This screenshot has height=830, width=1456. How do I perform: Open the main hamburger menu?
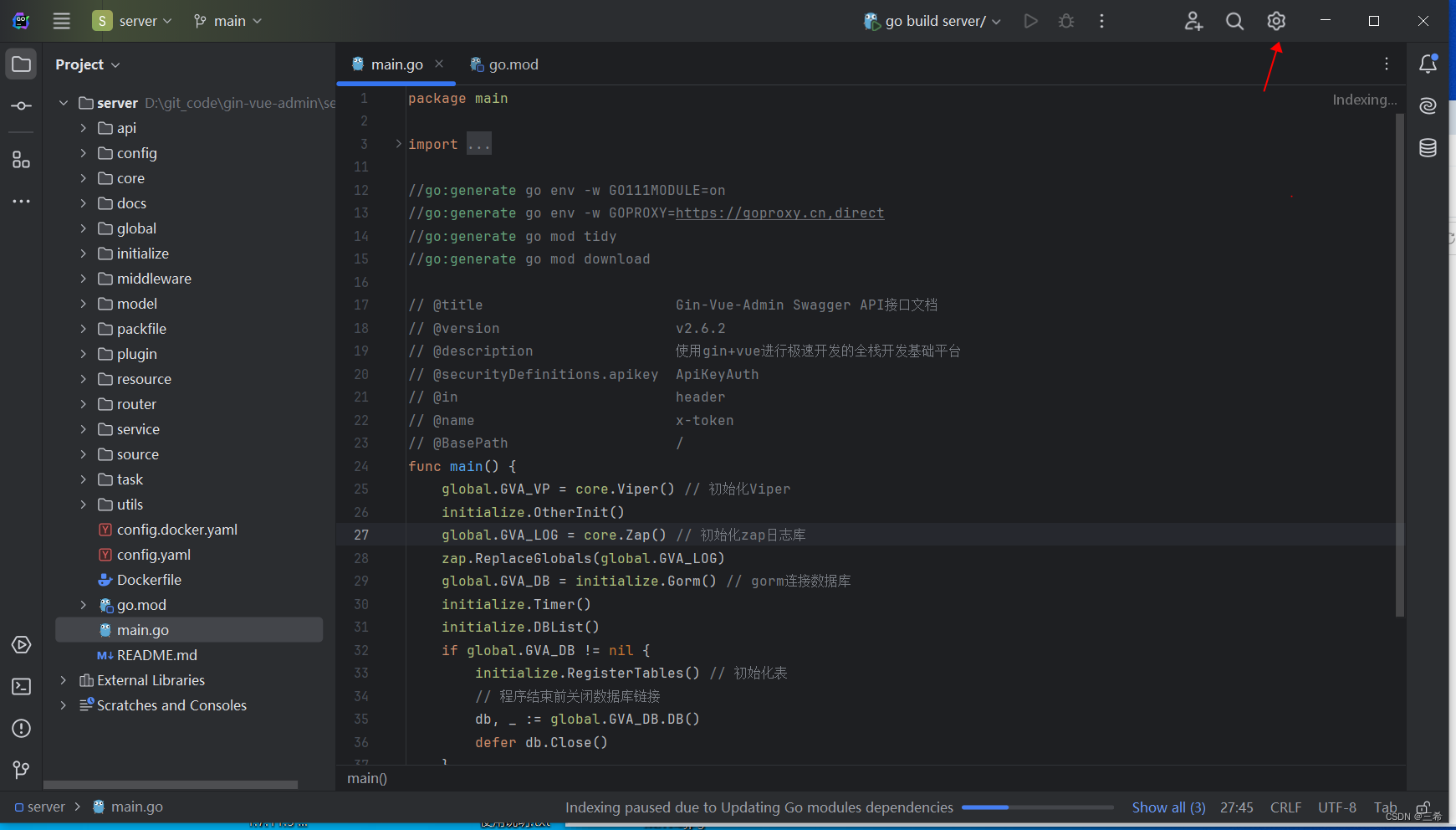pyautogui.click(x=61, y=21)
